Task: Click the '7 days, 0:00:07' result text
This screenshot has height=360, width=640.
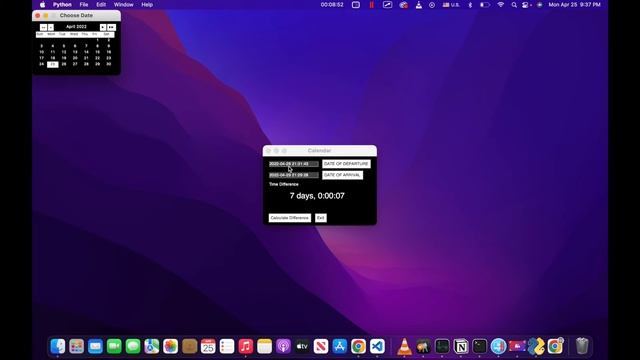Action: click(x=317, y=196)
